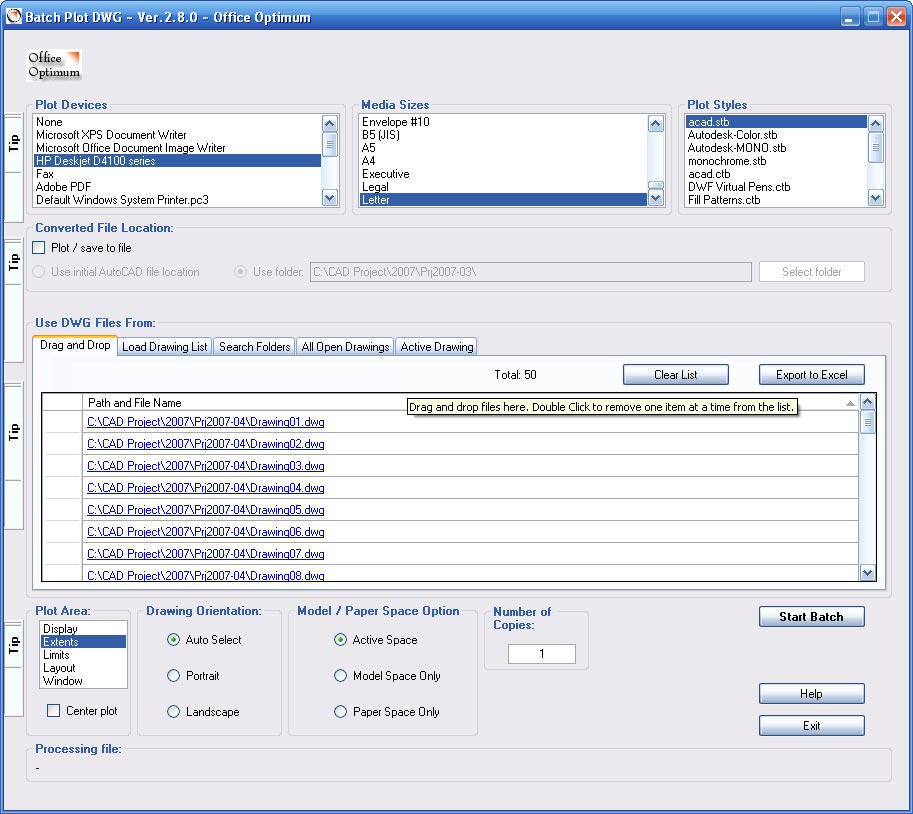The width and height of the screenshot is (913, 814).
Task: Select Adobe PDF plot device
Action: pyautogui.click(x=176, y=187)
